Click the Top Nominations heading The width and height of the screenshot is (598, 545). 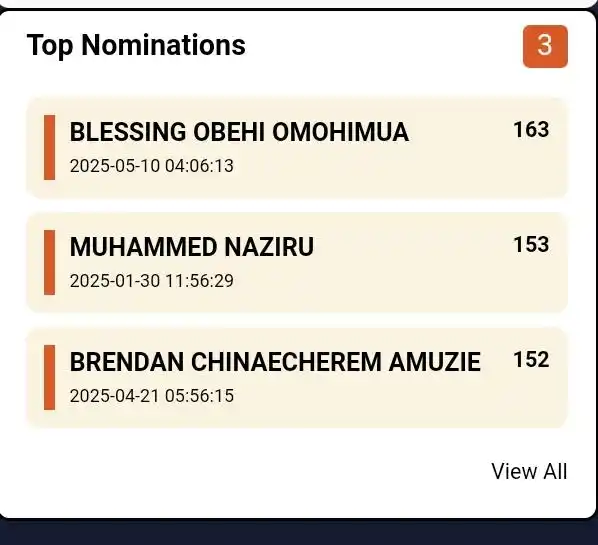click(x=136, y=45)
